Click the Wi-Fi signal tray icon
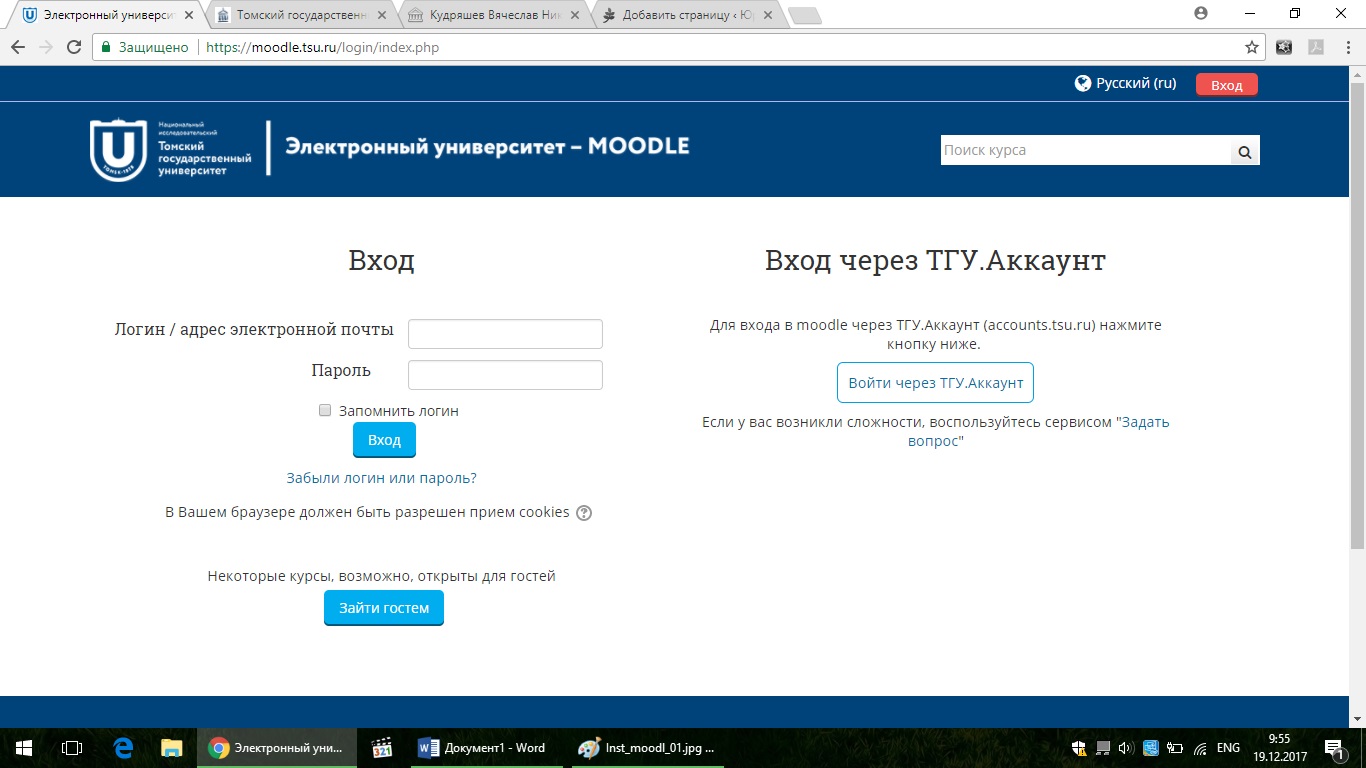Screen dimensions: 1366x768 tap(1199, 747)
